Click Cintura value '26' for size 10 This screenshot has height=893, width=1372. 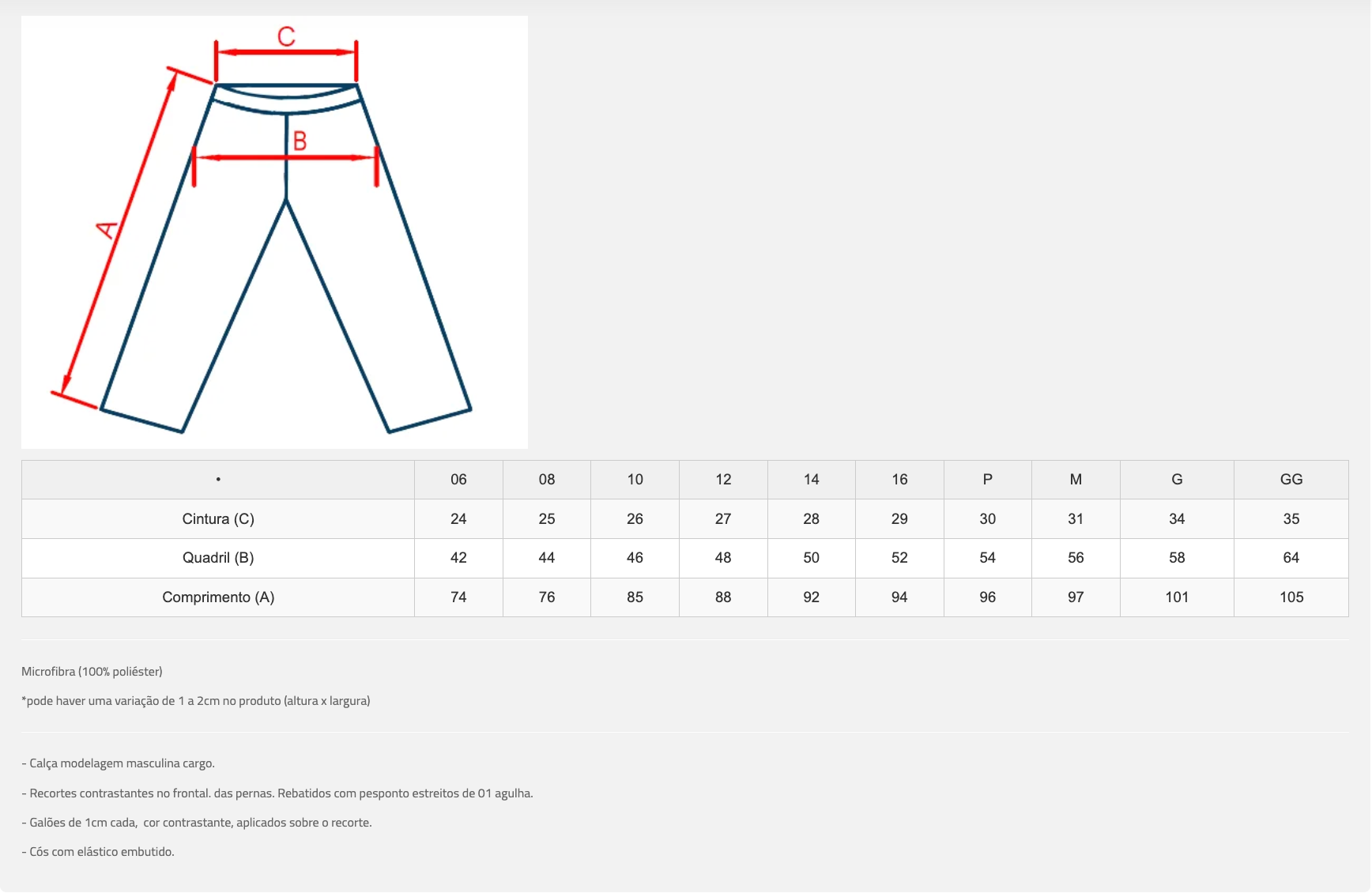pos(635,519)
